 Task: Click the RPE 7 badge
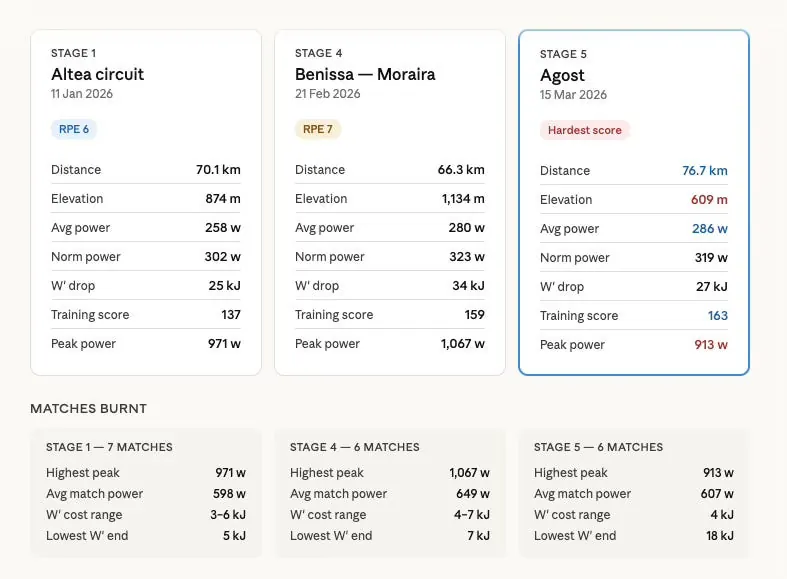pyautogui.click(x=318, y=129)
